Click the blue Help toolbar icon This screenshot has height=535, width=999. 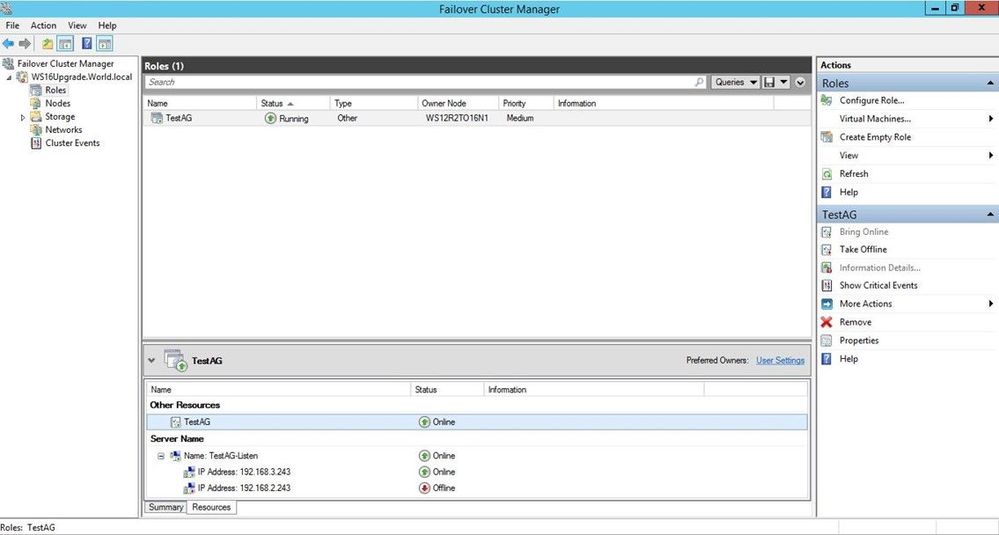[87, 44]
